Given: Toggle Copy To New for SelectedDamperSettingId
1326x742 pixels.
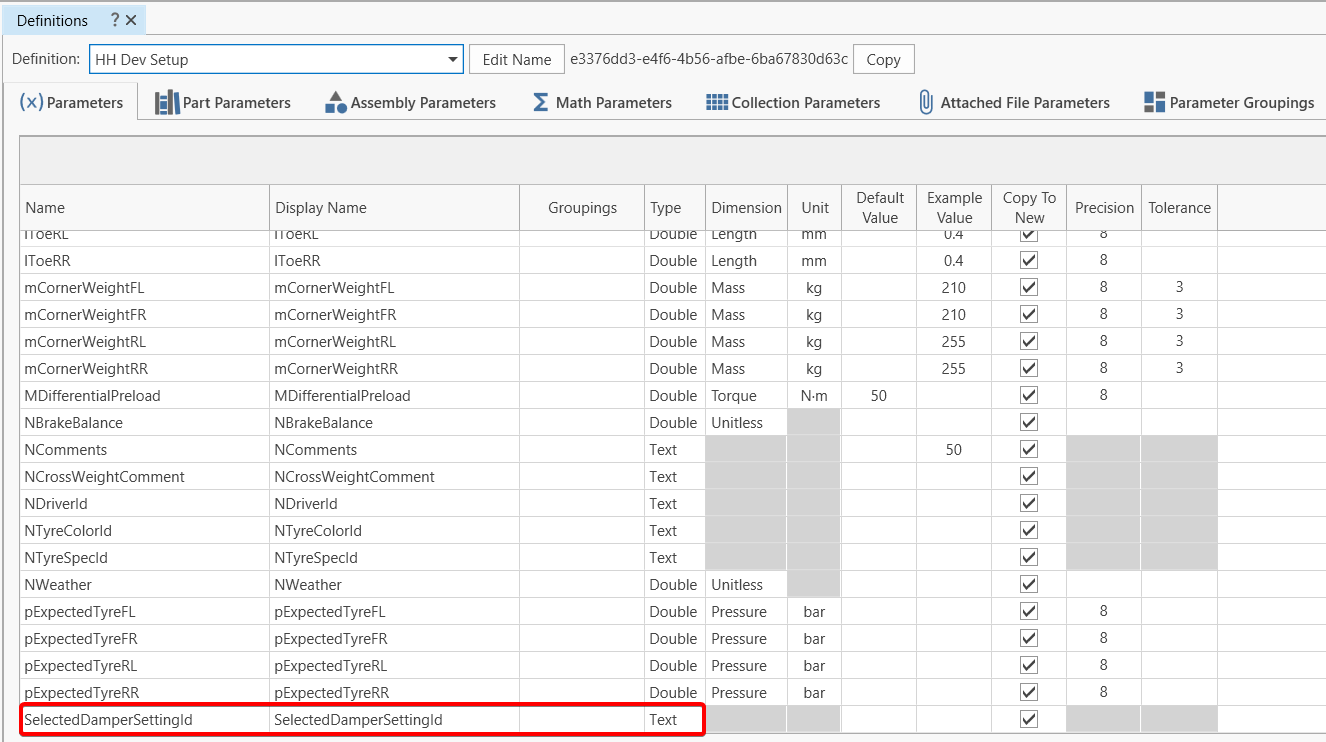Looking at the screenshot, I should coord(1028,720).
